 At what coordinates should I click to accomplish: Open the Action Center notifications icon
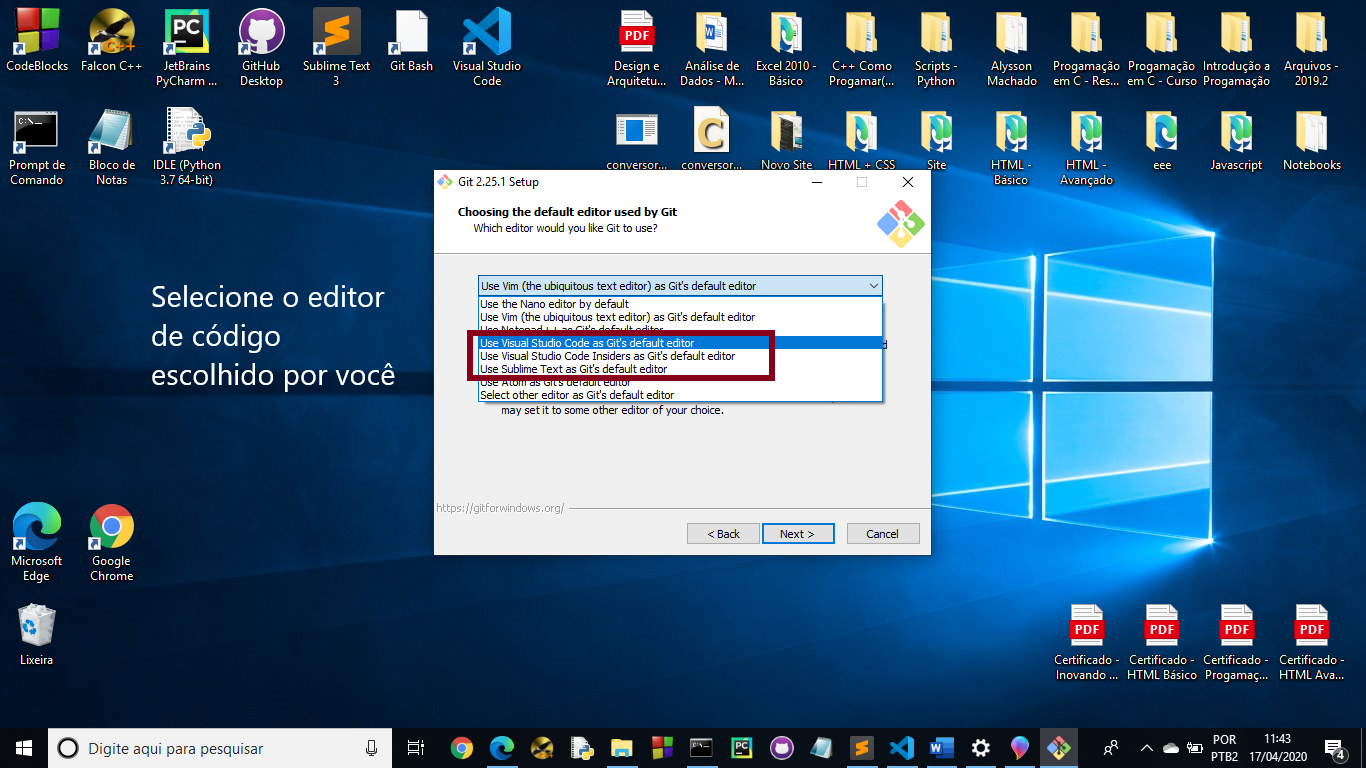point(1334,748)
